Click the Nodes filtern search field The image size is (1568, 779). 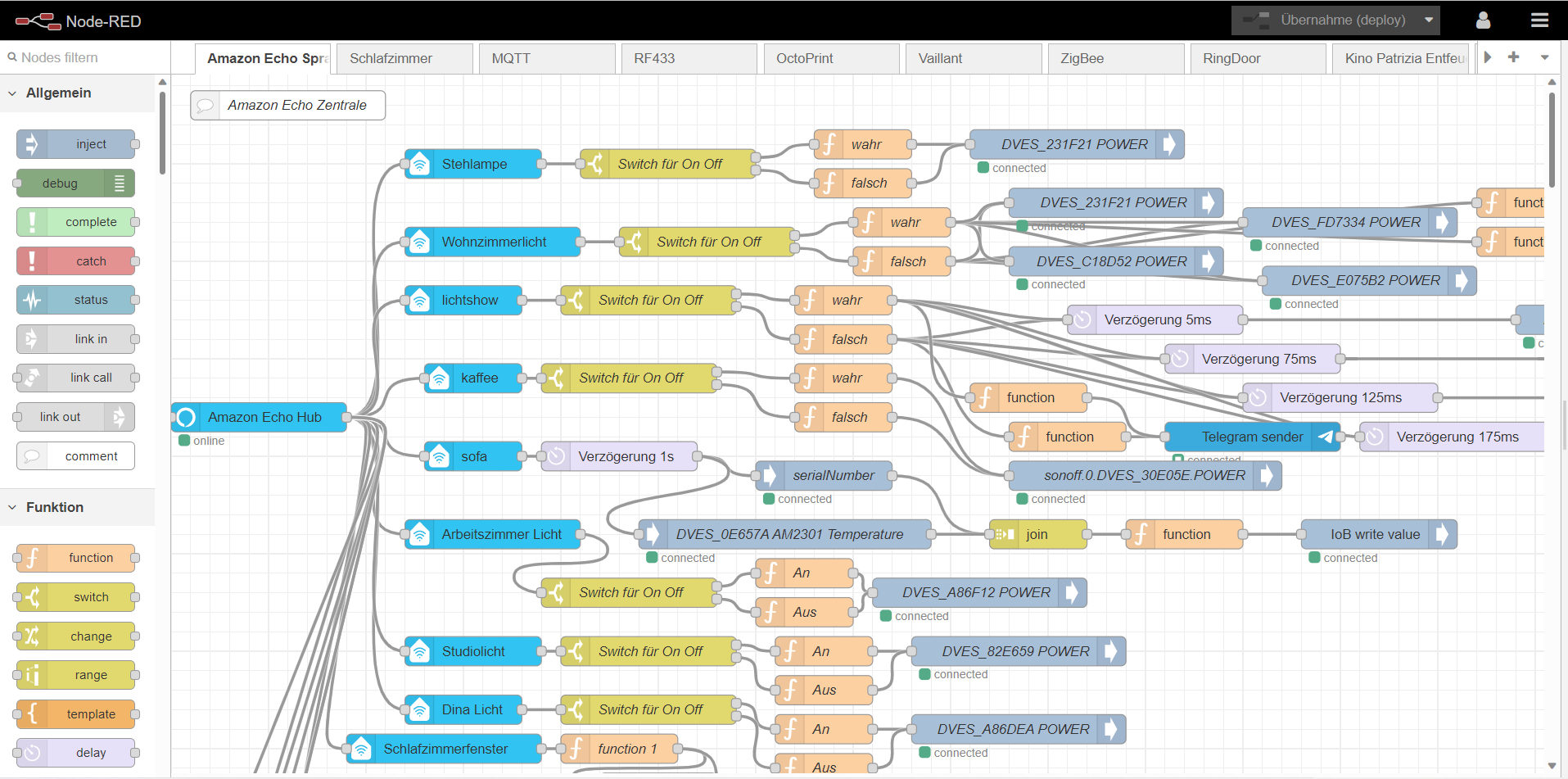[85, 57]
